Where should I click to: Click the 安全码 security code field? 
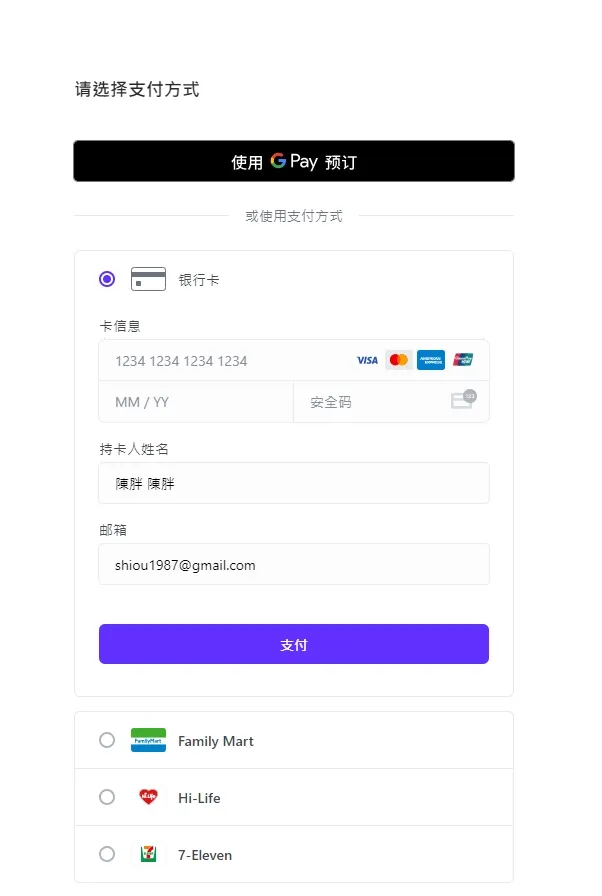click(370, 402)
